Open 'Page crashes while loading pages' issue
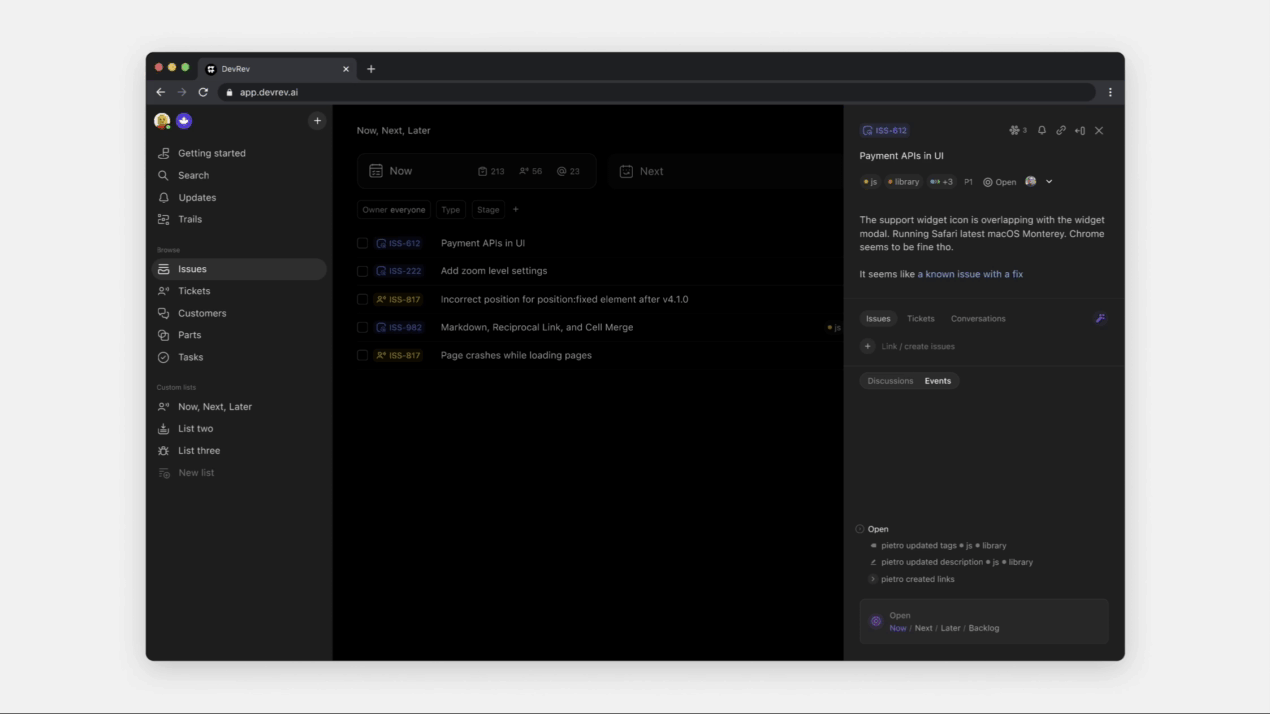This screenshot has width=1270, height=714. point(516,355)
